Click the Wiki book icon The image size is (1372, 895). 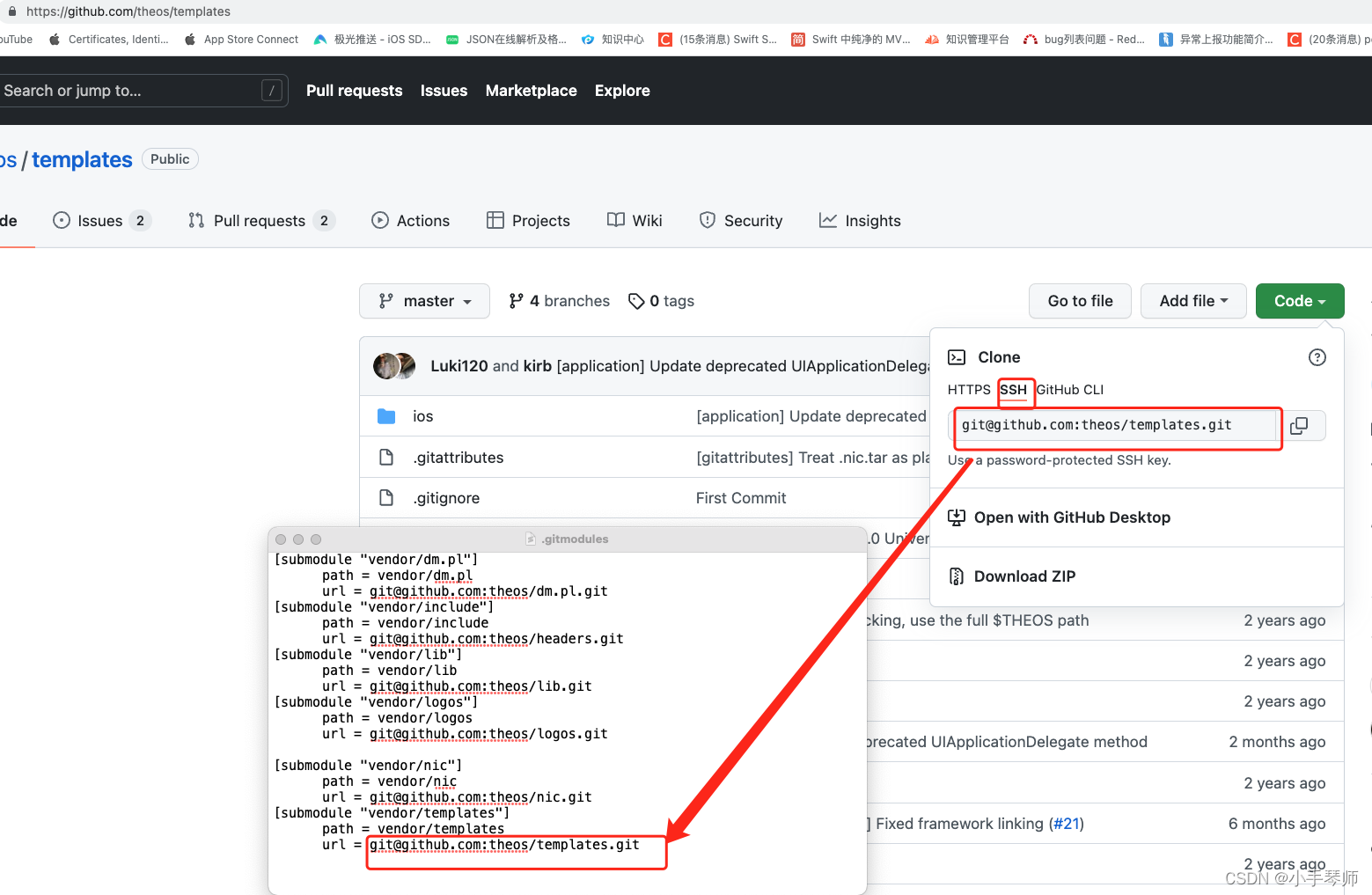616,220
